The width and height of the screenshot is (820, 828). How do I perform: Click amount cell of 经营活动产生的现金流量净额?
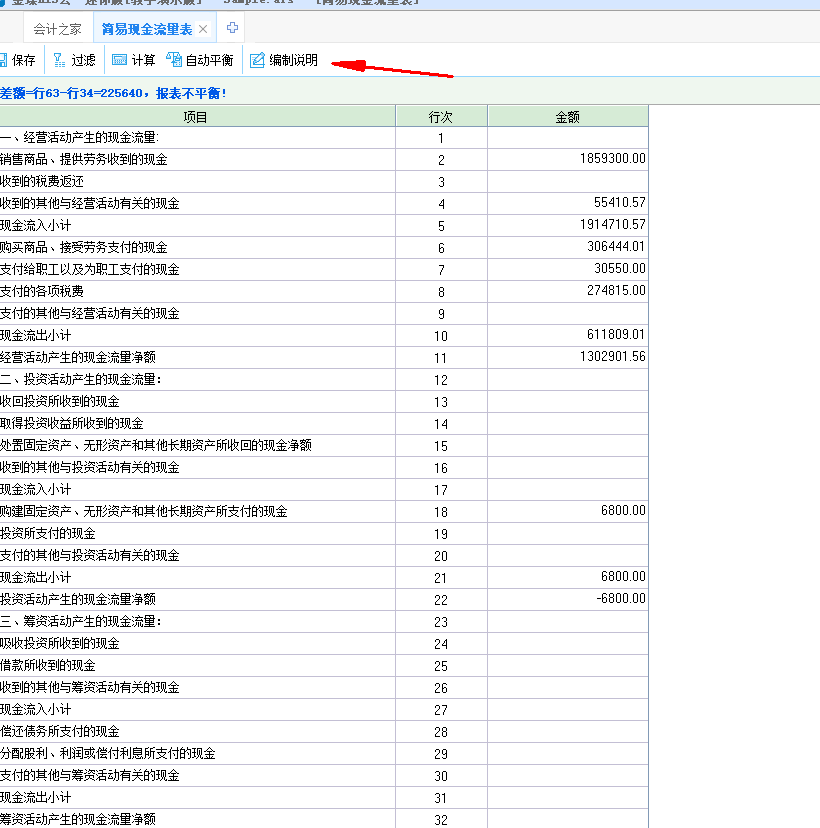567,357
